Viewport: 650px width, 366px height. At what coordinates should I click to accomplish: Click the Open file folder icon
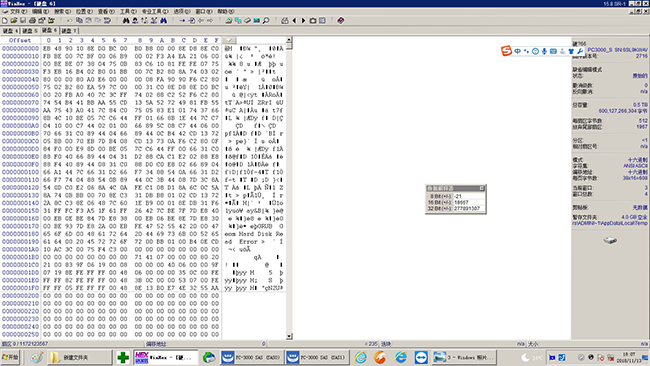point(14,20)
